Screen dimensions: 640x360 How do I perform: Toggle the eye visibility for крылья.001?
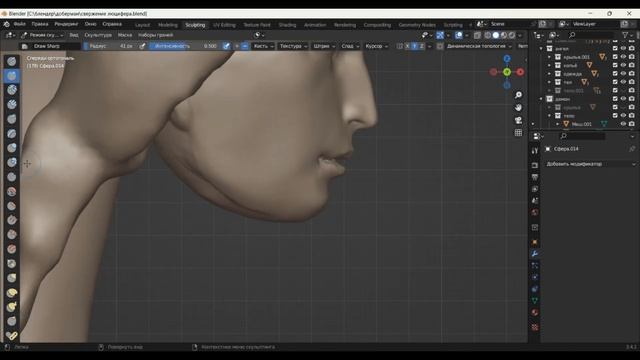[623, 57]
